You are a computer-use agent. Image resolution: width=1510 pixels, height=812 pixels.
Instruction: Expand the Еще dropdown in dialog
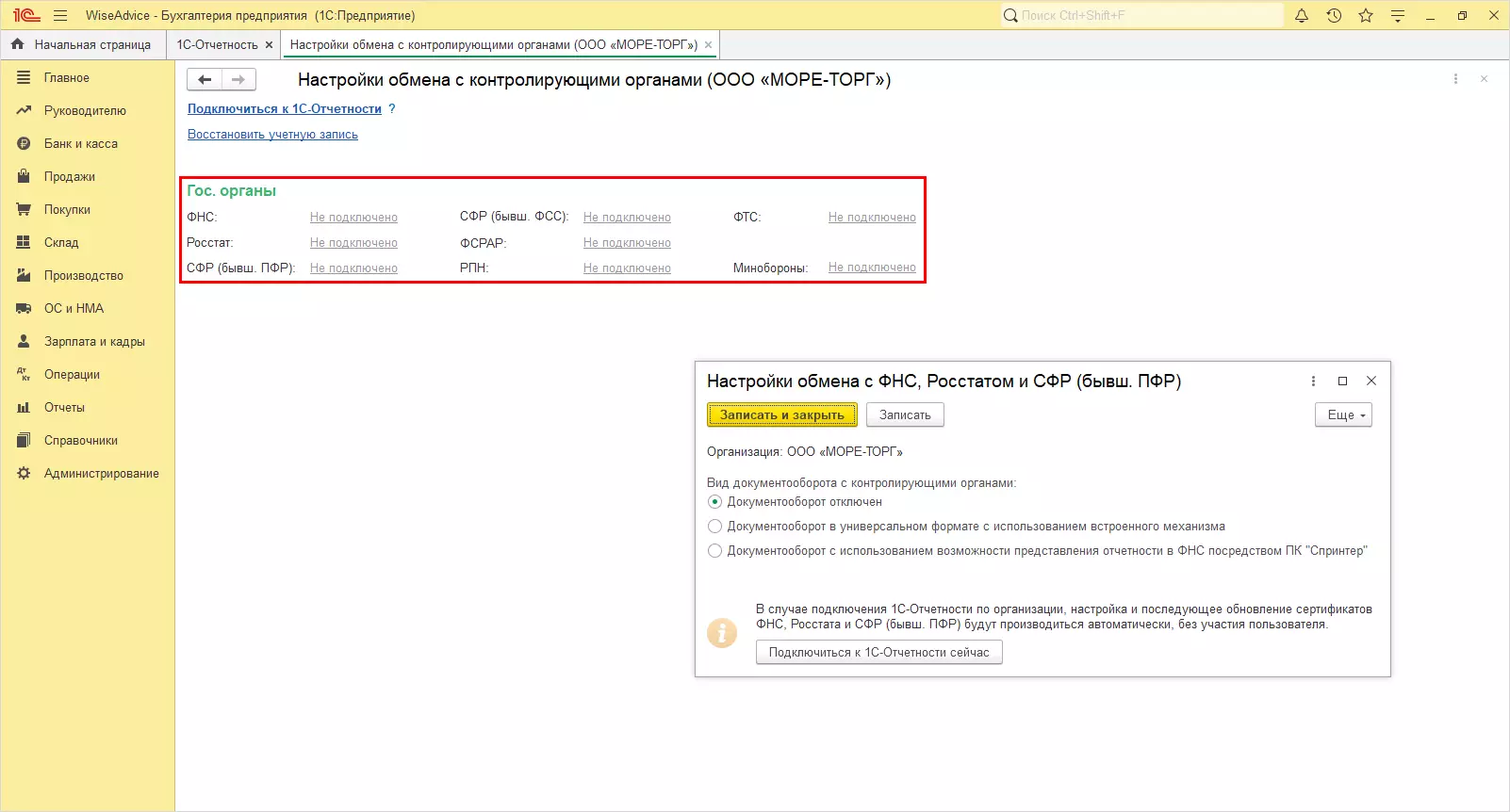pyautogui.click(x=1343, y=414)
